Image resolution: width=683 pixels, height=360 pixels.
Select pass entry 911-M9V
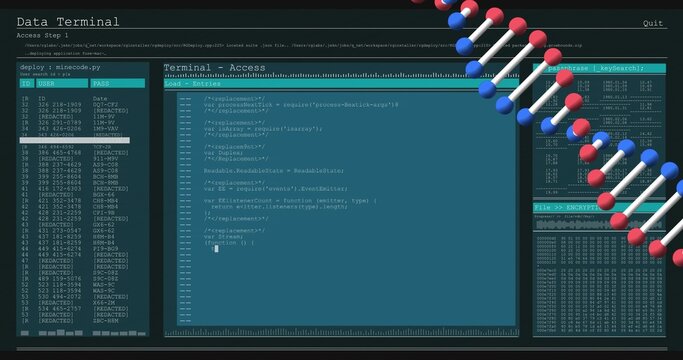pyautogui.click(x=105, y=159)
